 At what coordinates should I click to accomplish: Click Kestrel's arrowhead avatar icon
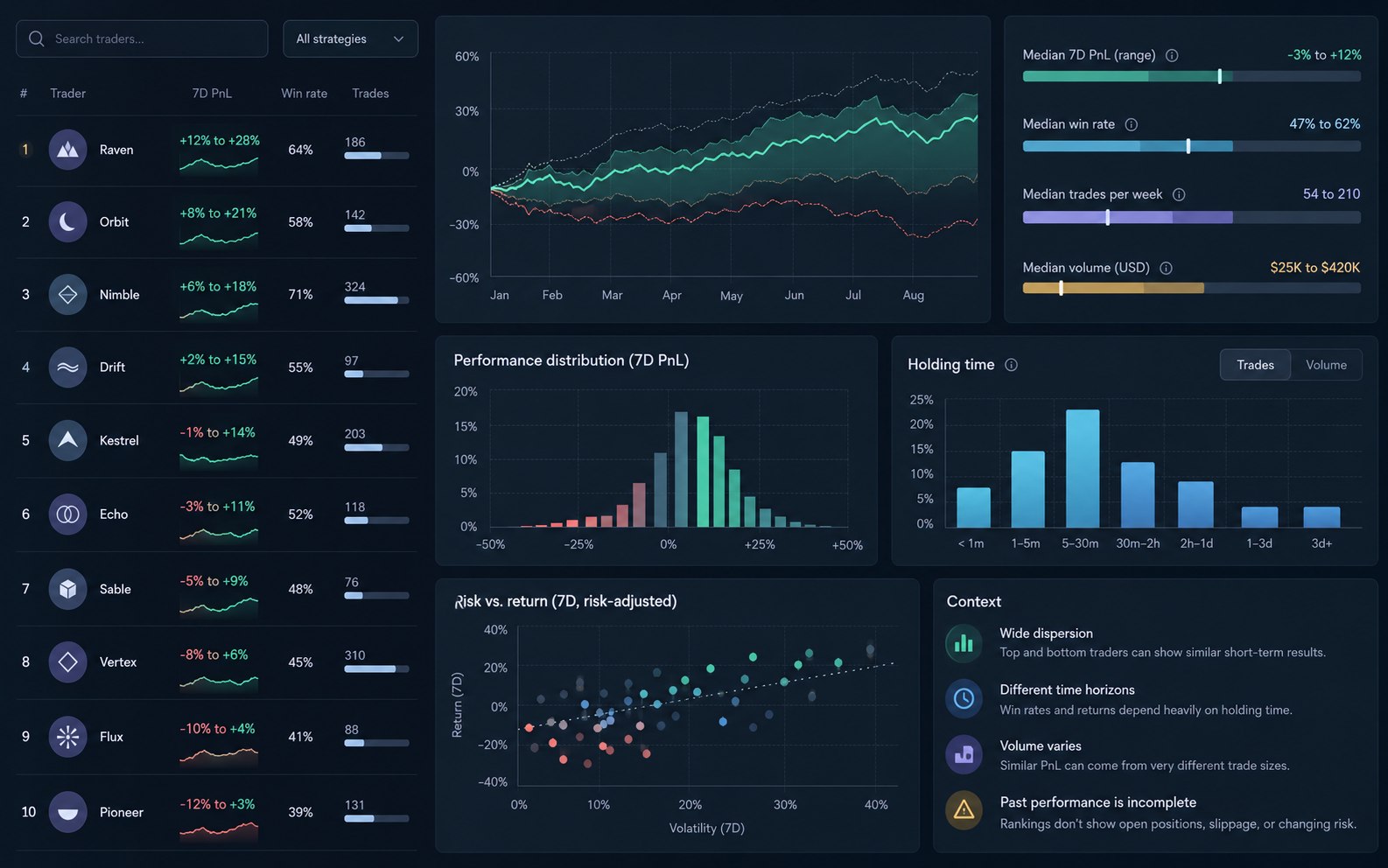[67, 440]
